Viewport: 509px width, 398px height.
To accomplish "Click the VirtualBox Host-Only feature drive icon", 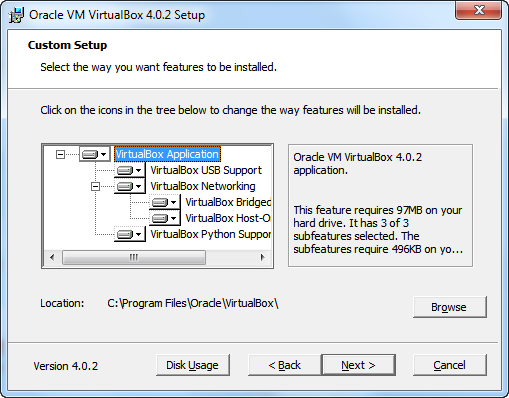I will (x=160, y=218).
